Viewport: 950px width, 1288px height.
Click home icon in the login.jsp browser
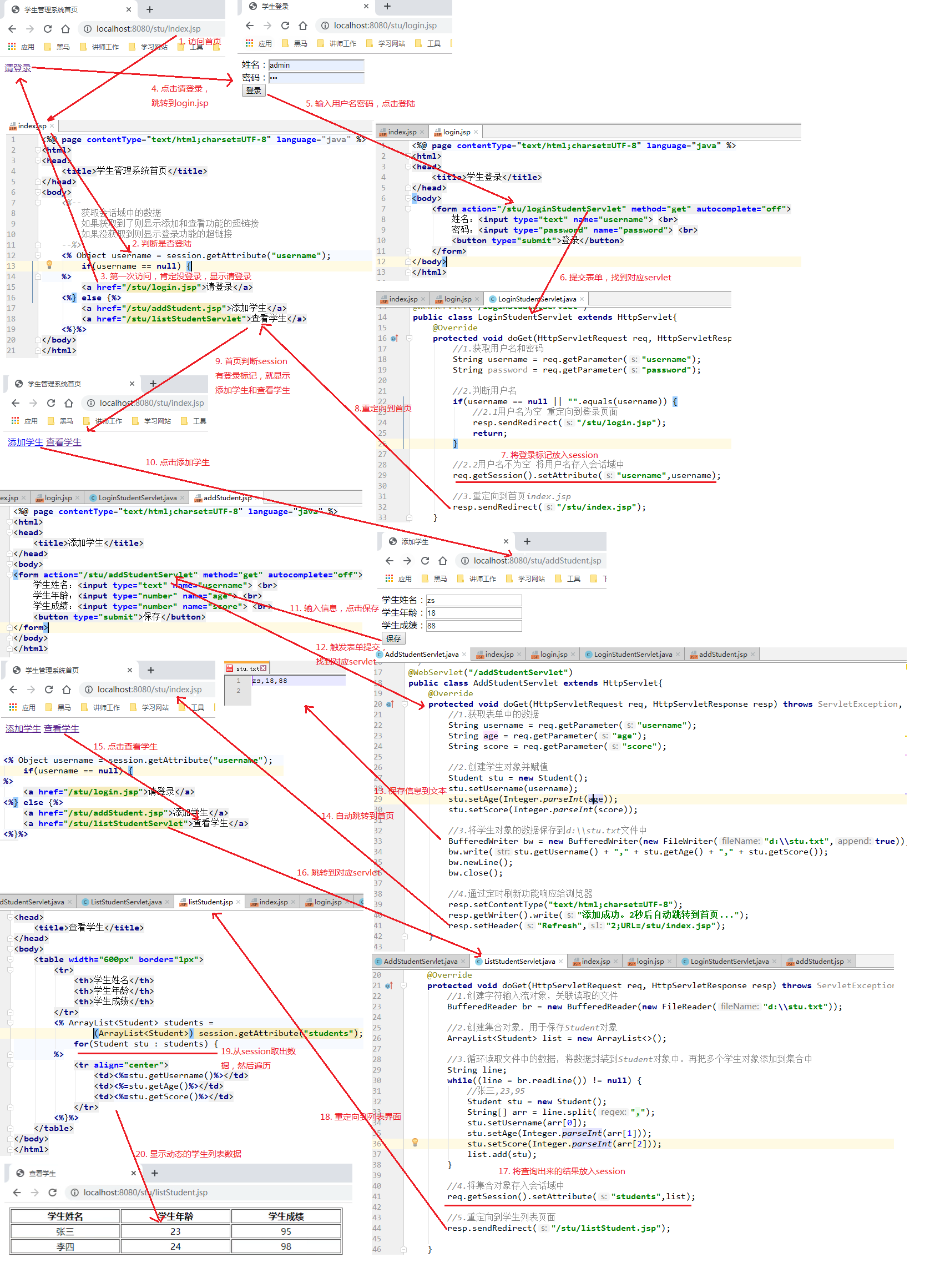coord(303,26)
